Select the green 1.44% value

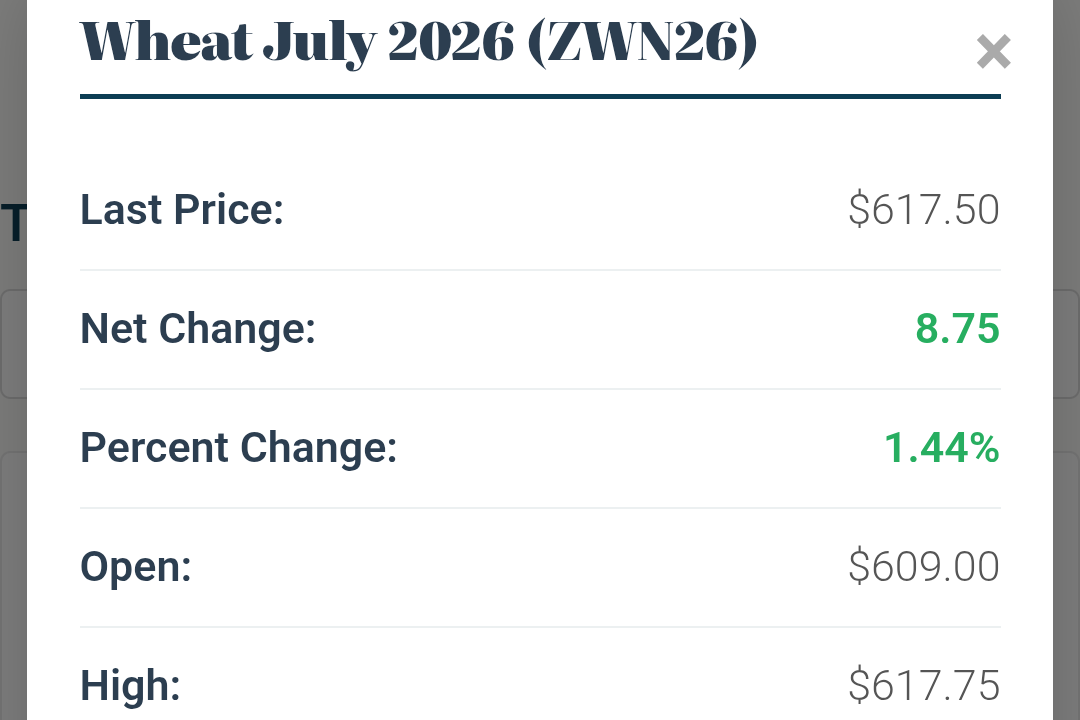tap(942, 448)
